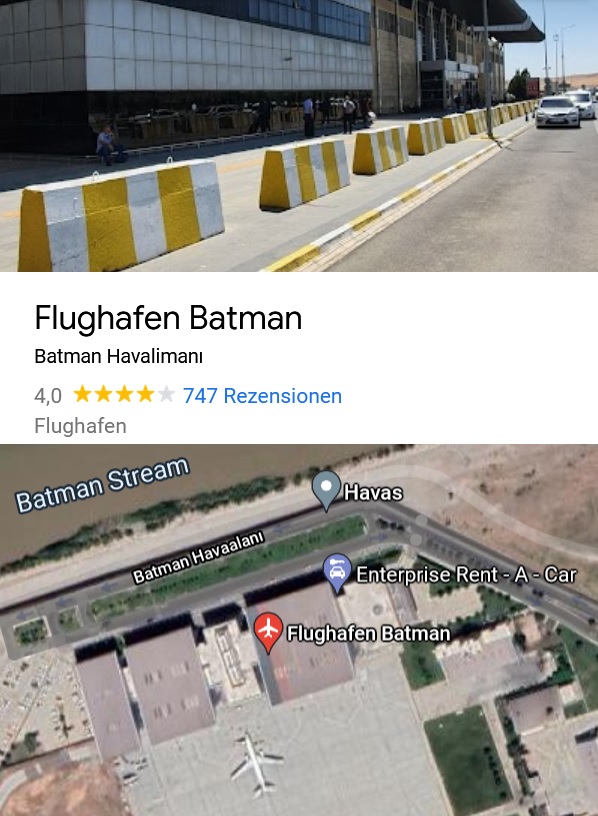Tap the red airplane pin for Flughafen Batman
Screen dimensions: 598x816
(268, 632)
